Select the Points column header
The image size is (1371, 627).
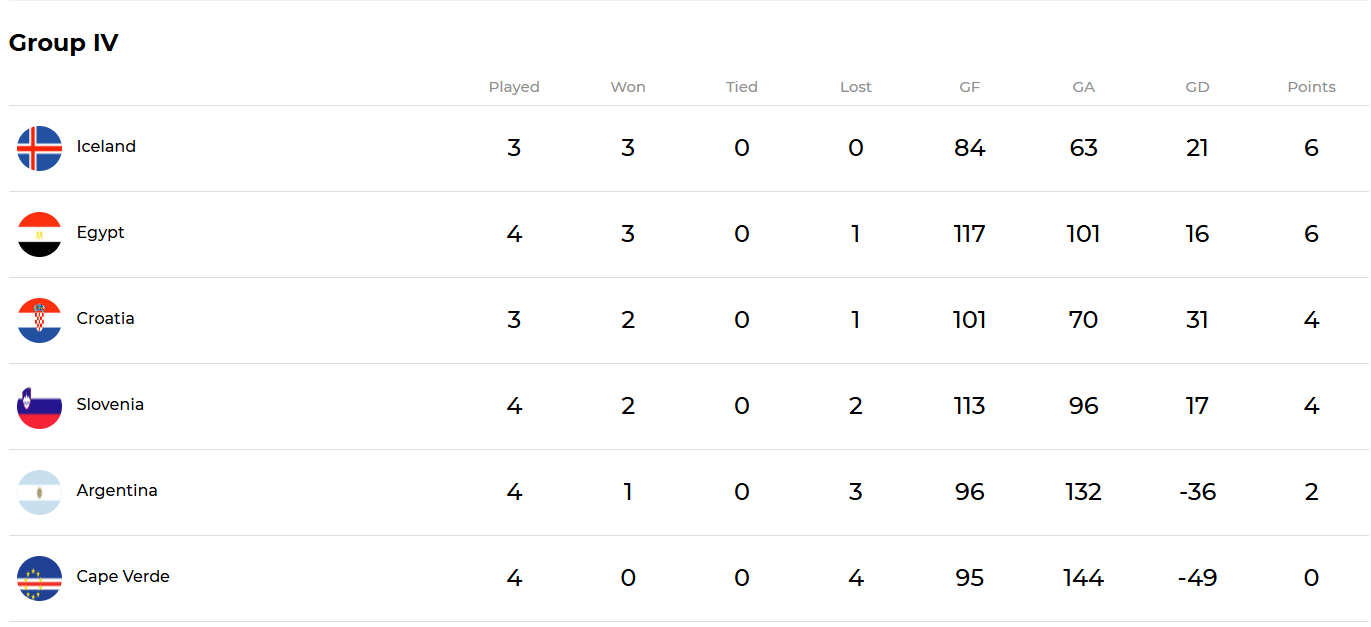[x=1311, y=87]
